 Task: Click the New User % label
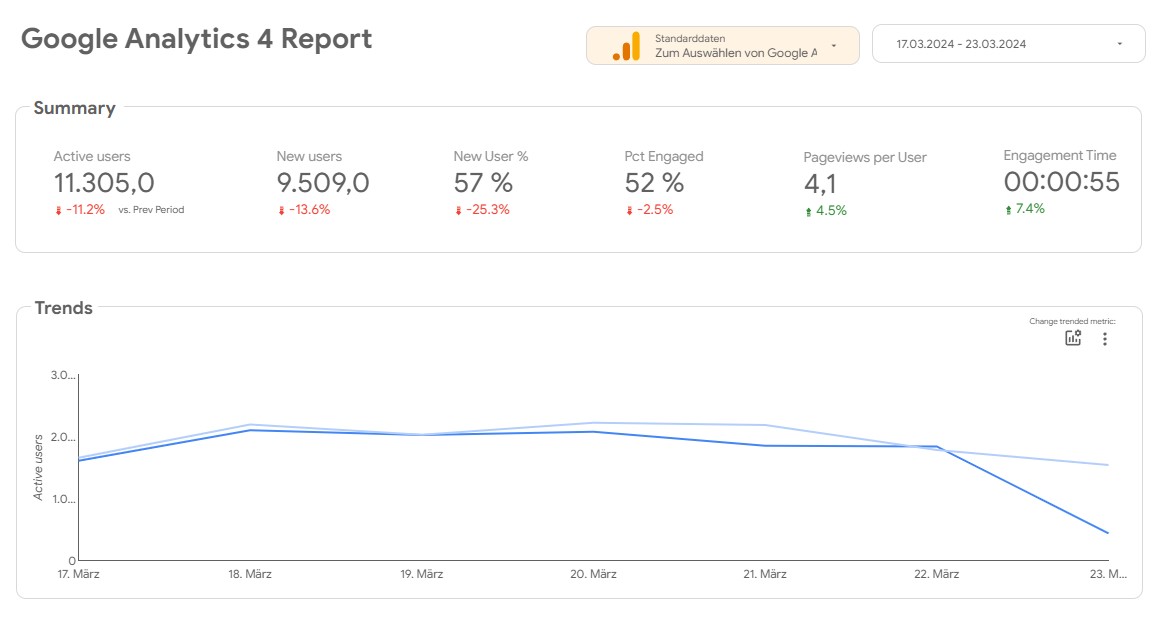491,157
